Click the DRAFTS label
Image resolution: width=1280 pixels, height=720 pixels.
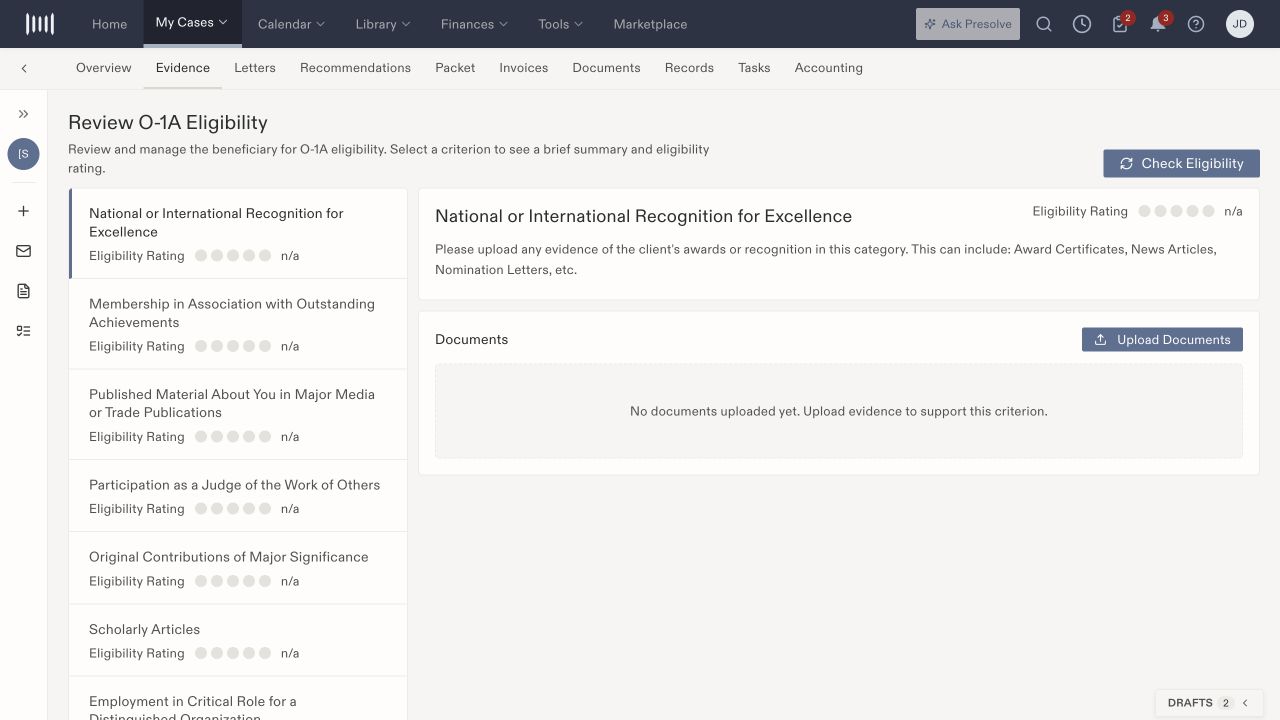tap(1190, 703)
